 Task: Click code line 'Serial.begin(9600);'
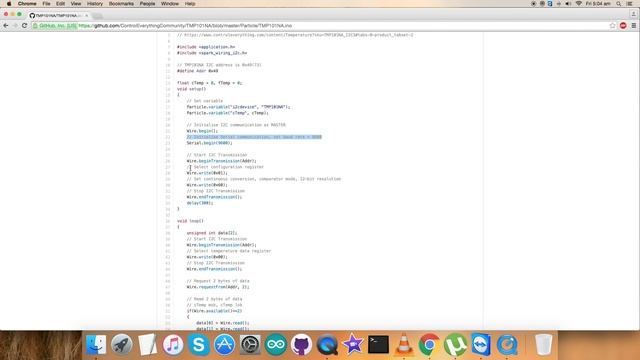point(209,143)
